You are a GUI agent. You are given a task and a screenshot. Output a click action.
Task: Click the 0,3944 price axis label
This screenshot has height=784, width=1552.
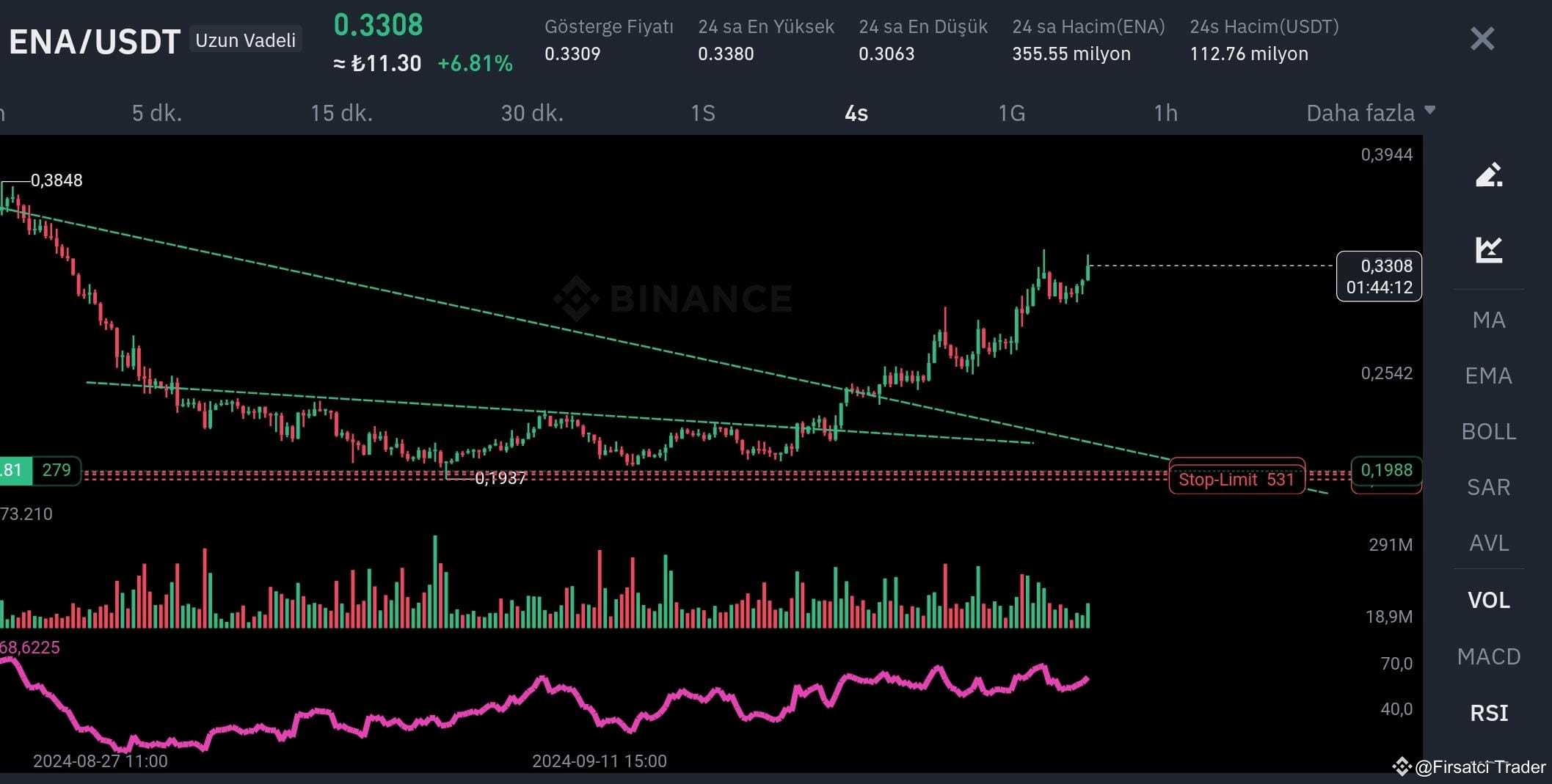click(x=1386, y=155)
